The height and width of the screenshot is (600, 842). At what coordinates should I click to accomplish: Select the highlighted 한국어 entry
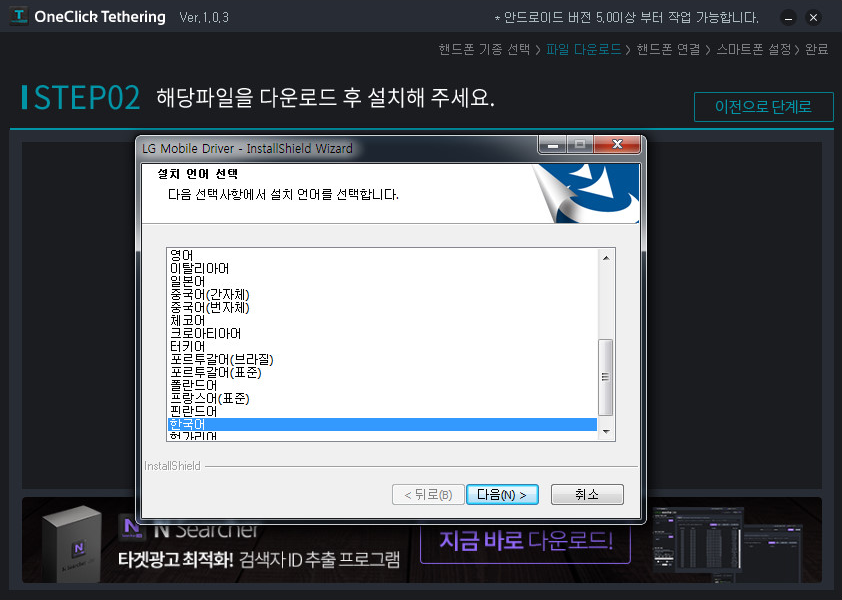(382, 424)
